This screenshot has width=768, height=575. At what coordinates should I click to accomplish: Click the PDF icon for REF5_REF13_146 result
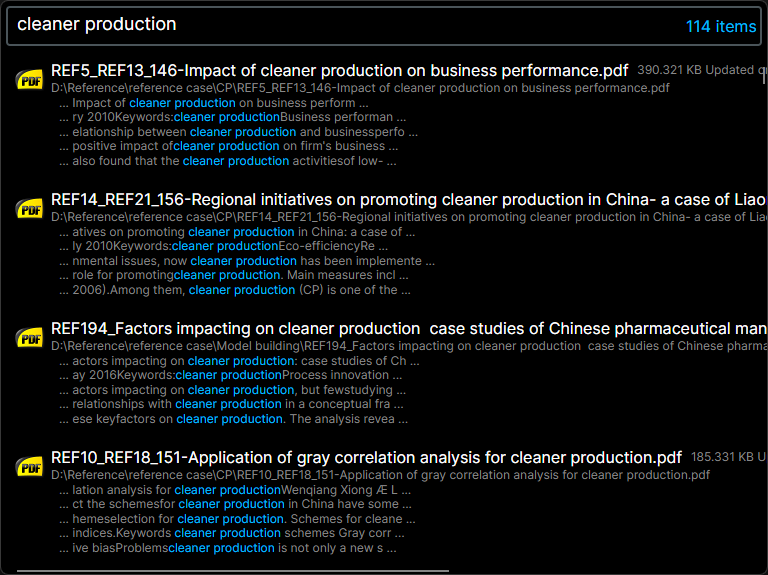(30, 80)
